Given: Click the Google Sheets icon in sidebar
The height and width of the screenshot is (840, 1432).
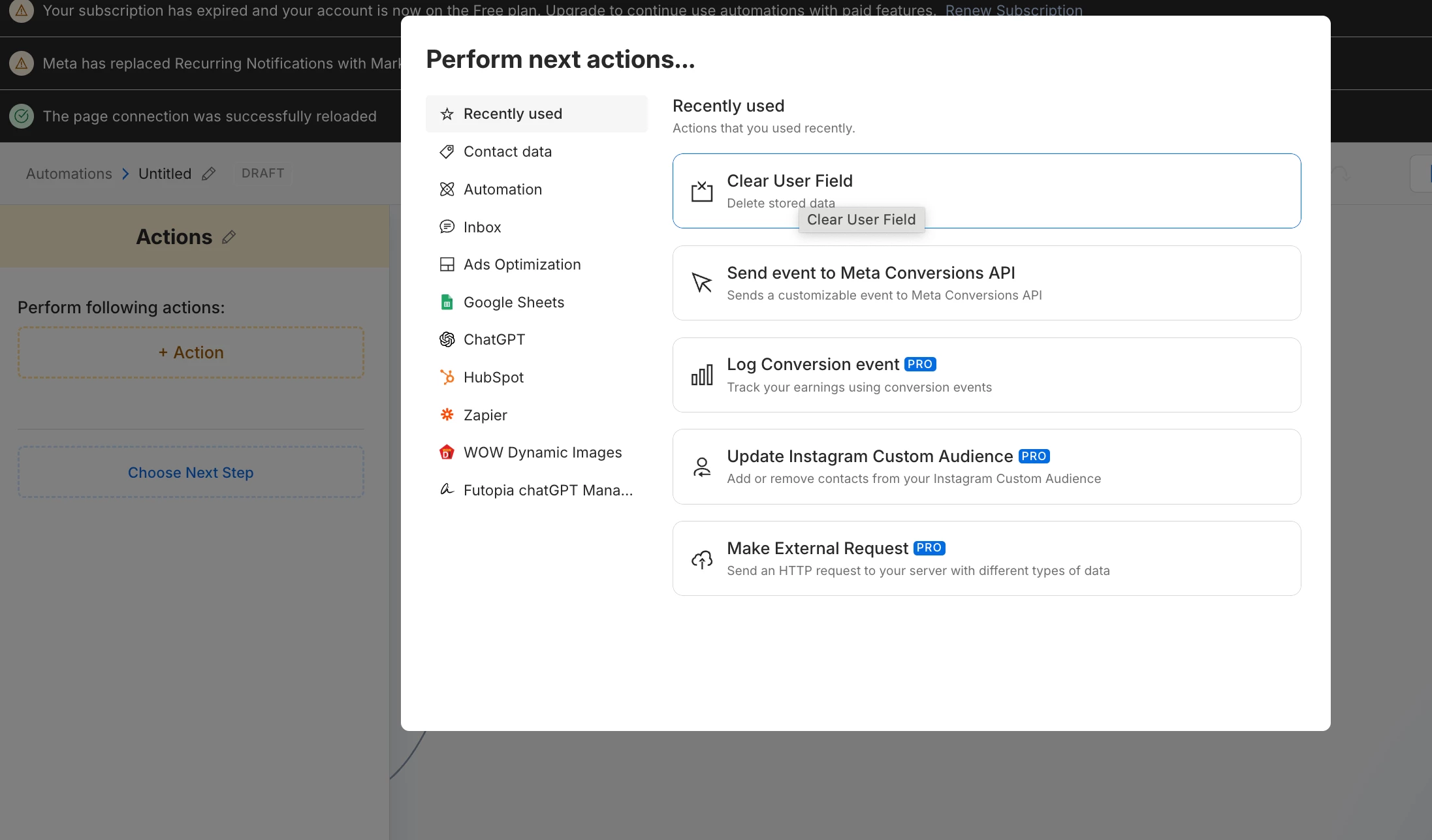Looking at the screenshot, I should tap(447, 302).
